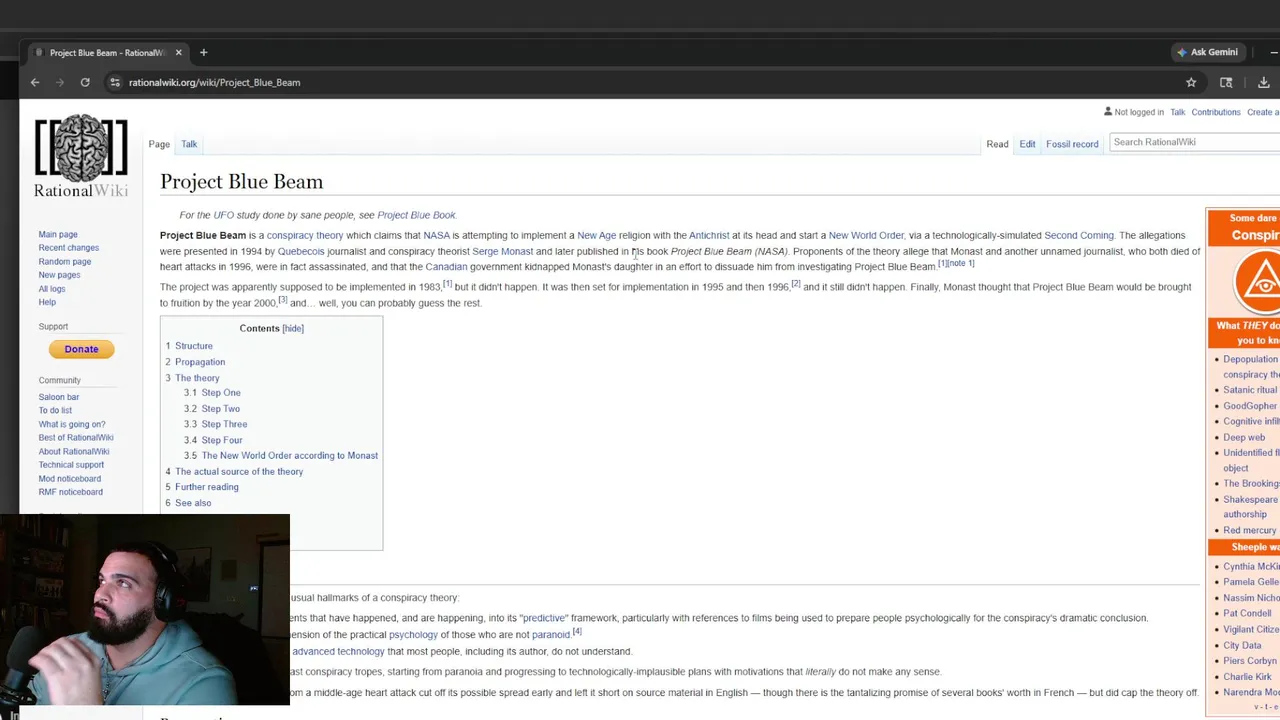Follow the NASA link in intro
The width and height of the screenshot is (1280, 720).
(436, 236)
